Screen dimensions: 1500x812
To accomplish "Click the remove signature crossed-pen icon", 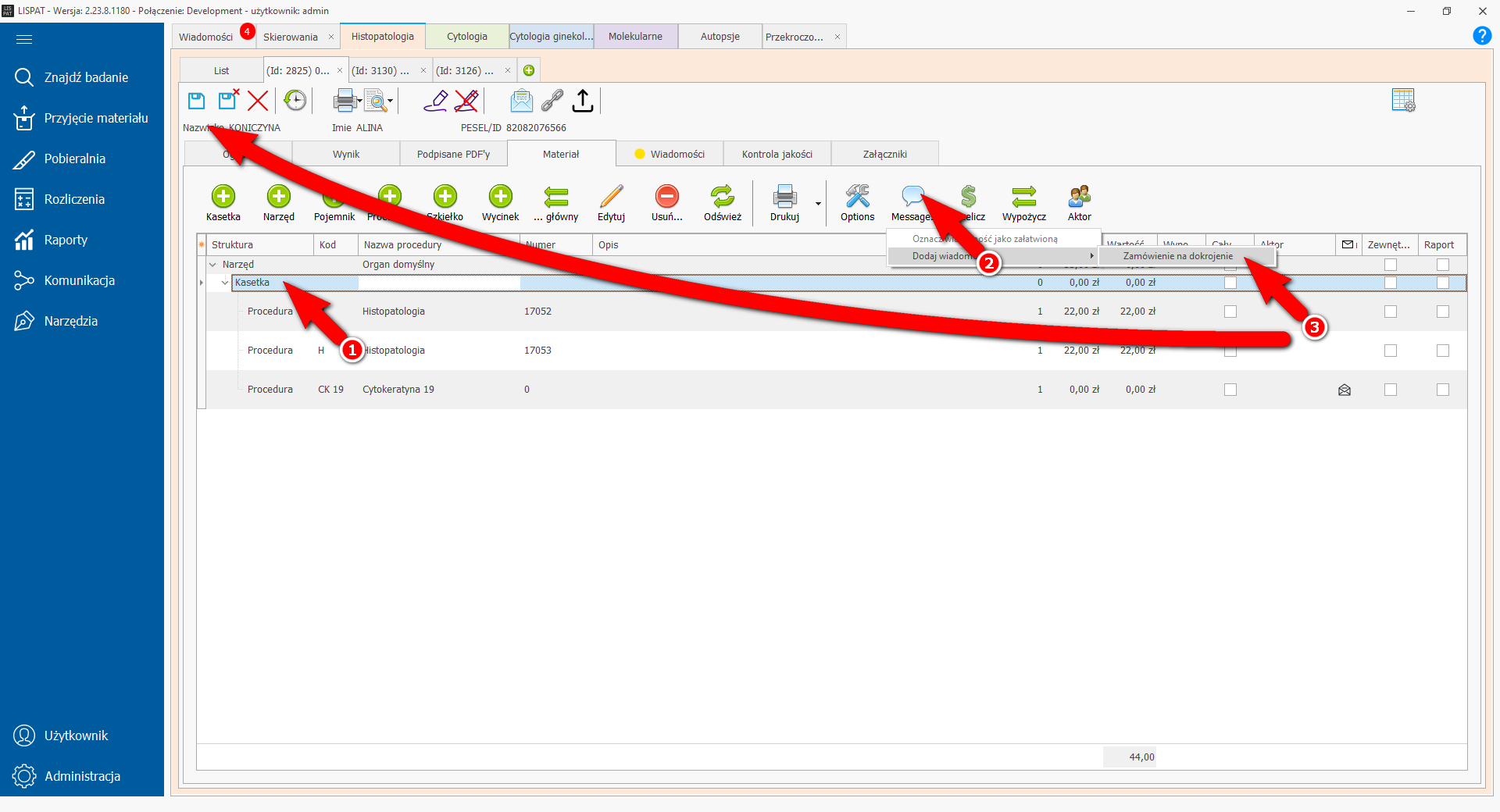I will tap(466, 101).
